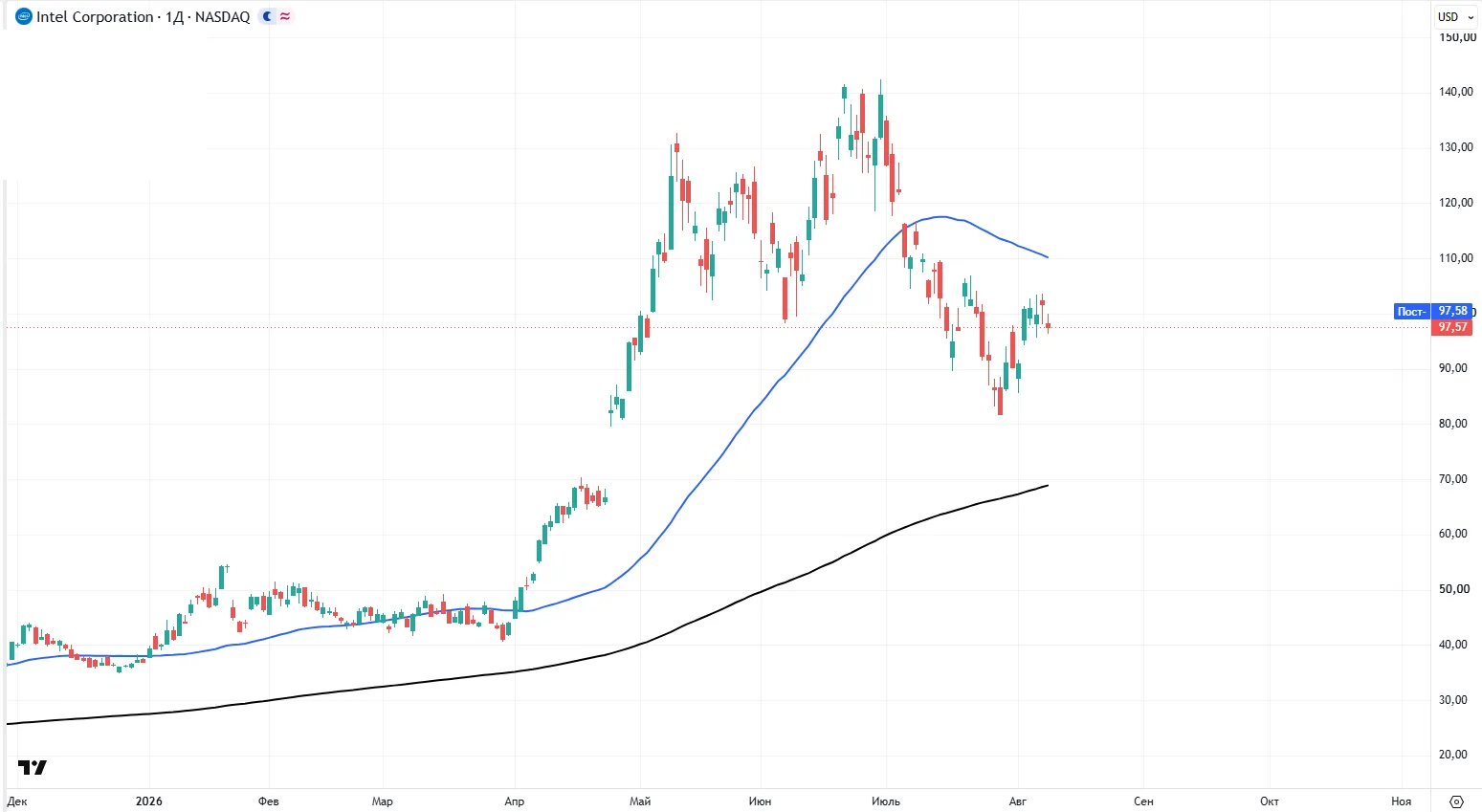The width and height of the screenshot is (1482, 812).
Task: Click the 50,00 price axis label
Action: [1453, 589]
